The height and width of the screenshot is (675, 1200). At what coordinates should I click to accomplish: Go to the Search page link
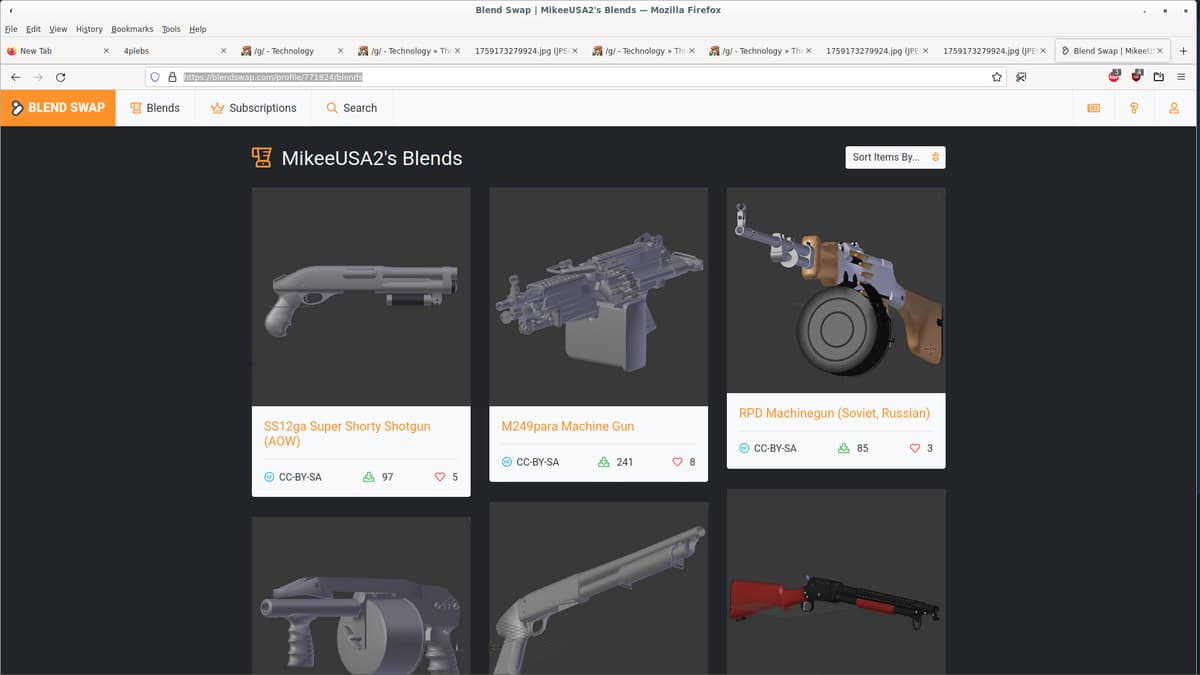(x=351, y=108)
